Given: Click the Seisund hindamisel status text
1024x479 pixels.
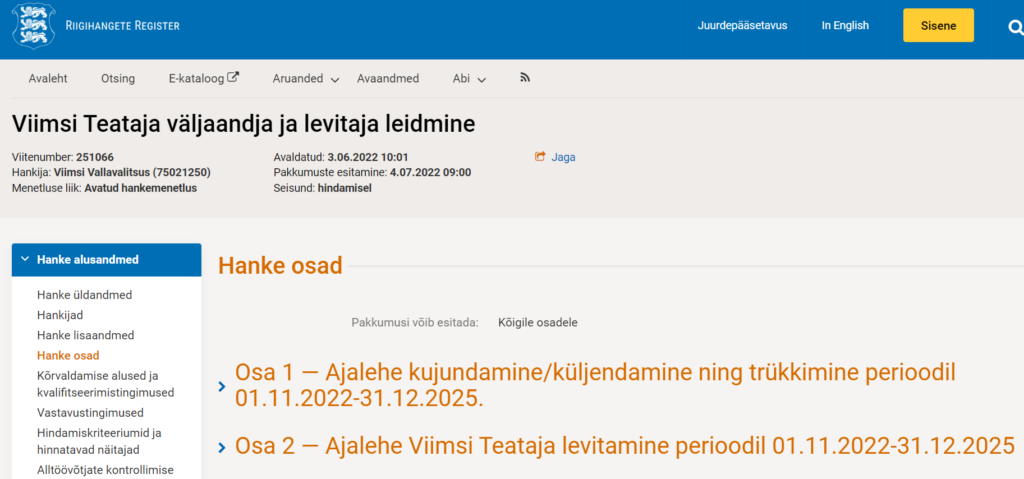Looking at the screenshot, I should tap(344, 188).
